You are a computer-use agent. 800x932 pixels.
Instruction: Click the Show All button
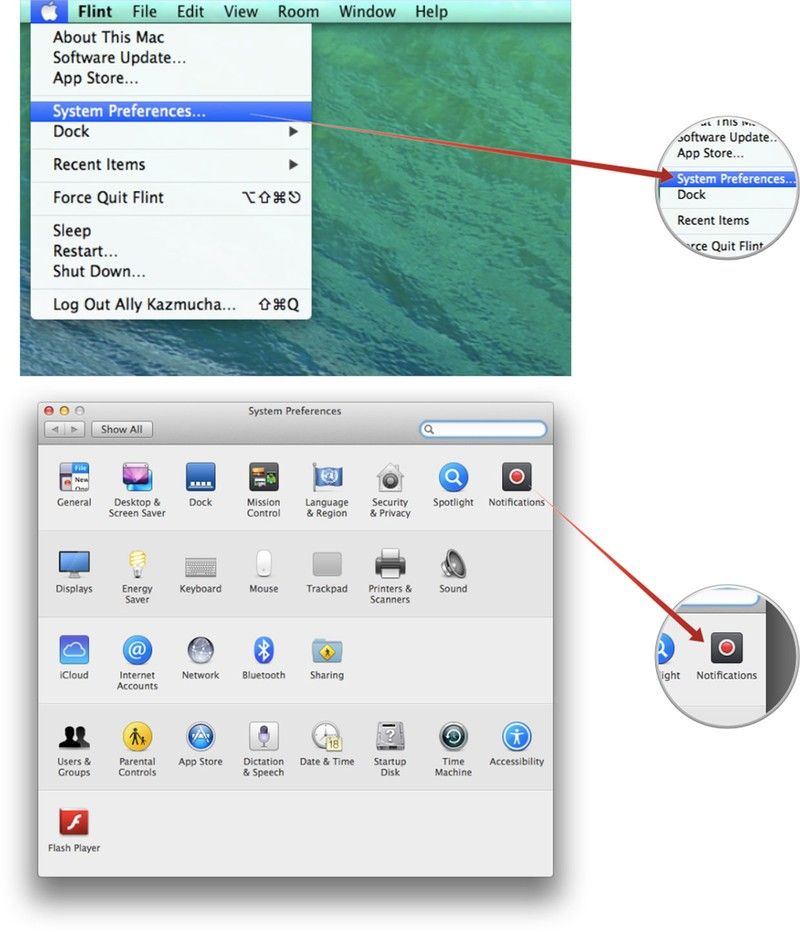tap(122, 429)
